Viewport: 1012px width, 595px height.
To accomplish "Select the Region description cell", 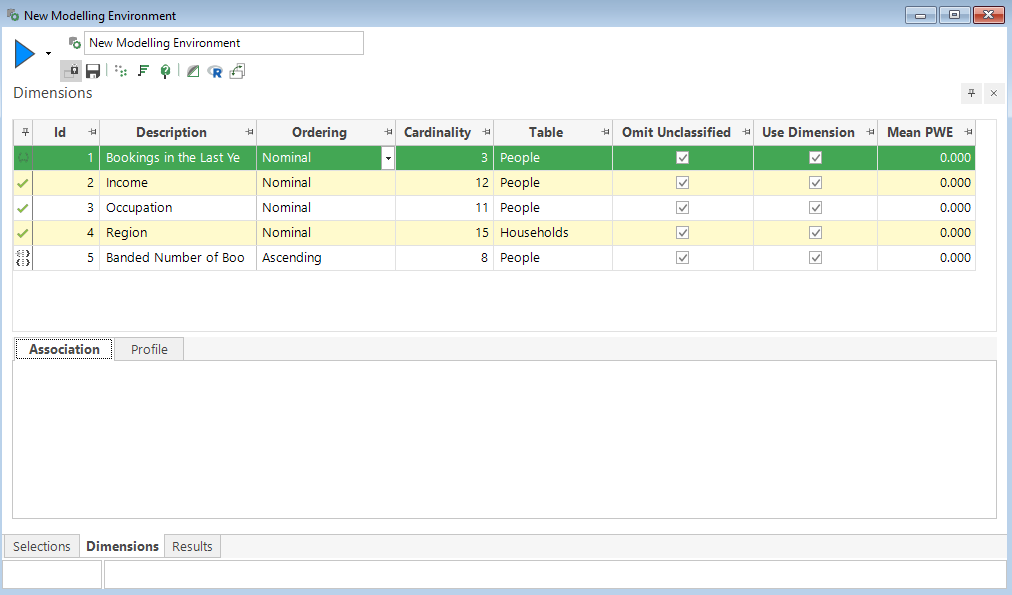I will click(x=178, y=232).
